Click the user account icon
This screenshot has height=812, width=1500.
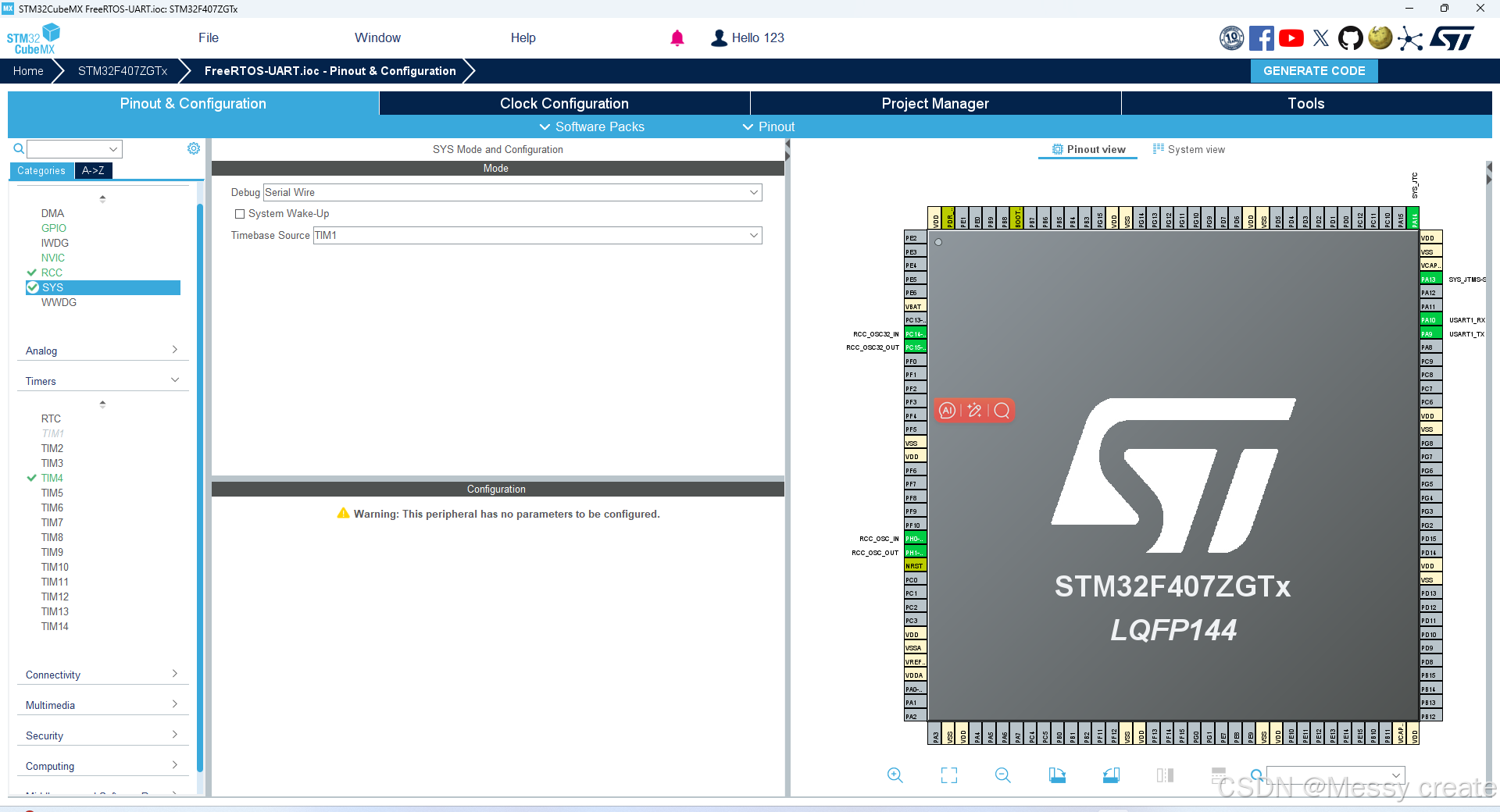pyautogui.click(x=719, y=37)
